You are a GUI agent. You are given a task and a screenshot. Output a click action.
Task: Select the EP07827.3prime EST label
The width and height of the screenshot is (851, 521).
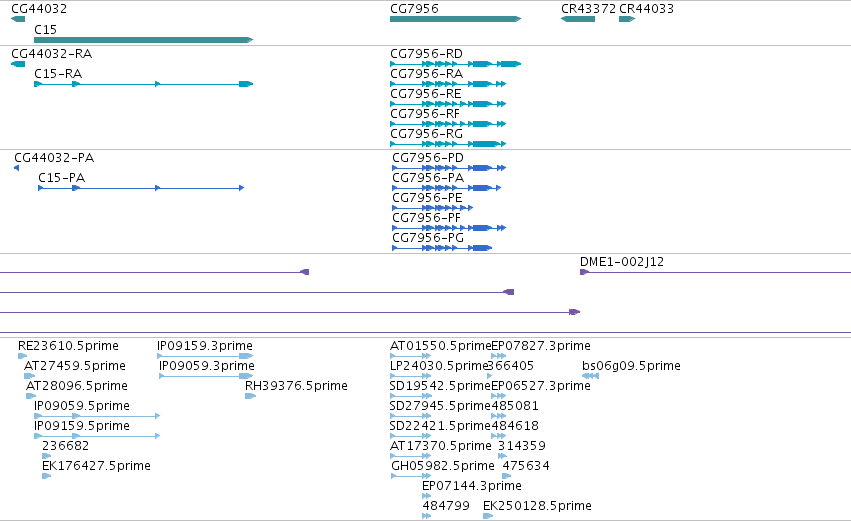click(541, 346)
